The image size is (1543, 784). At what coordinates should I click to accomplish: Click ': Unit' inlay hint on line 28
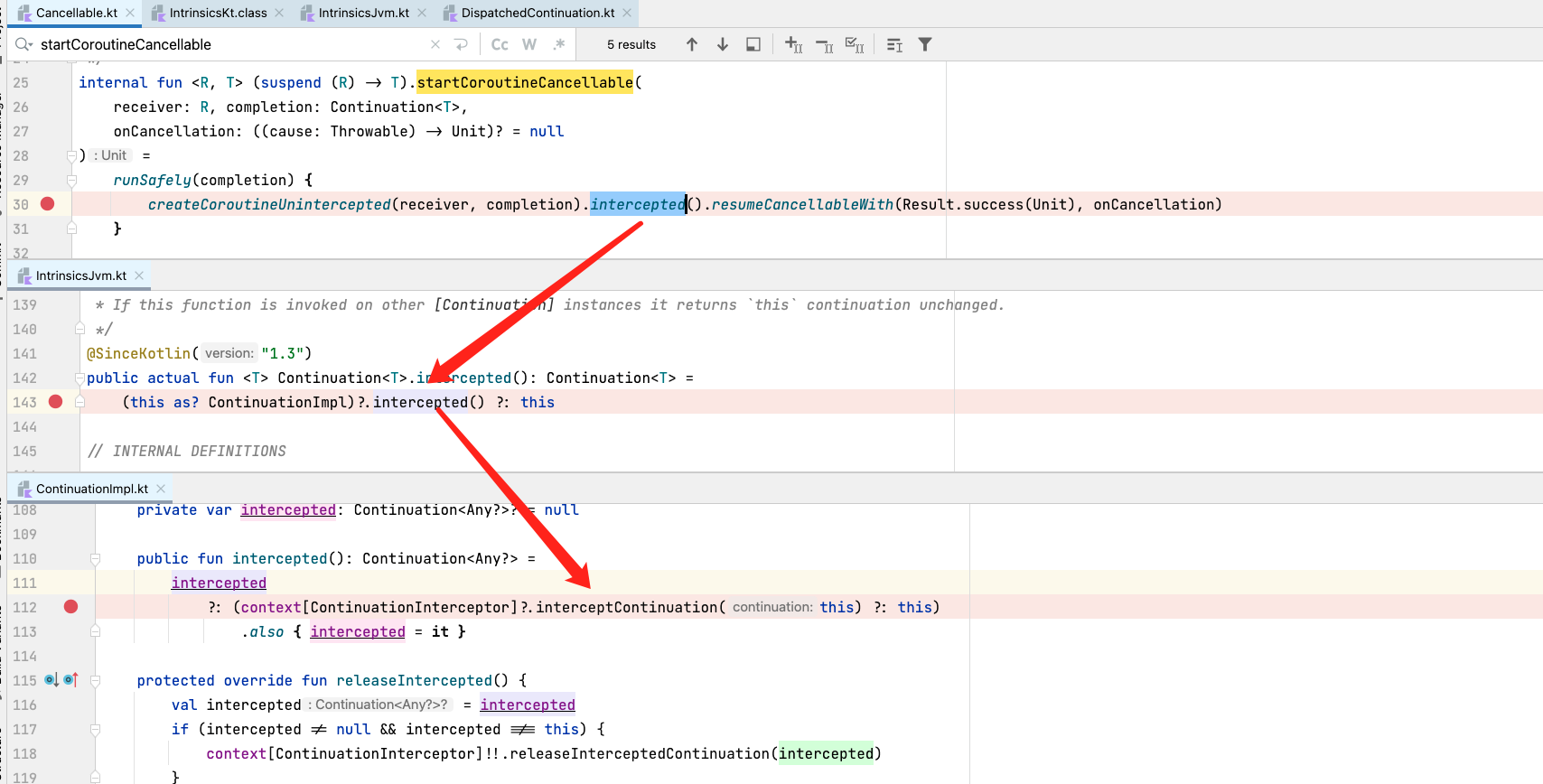tap(110, 155)
